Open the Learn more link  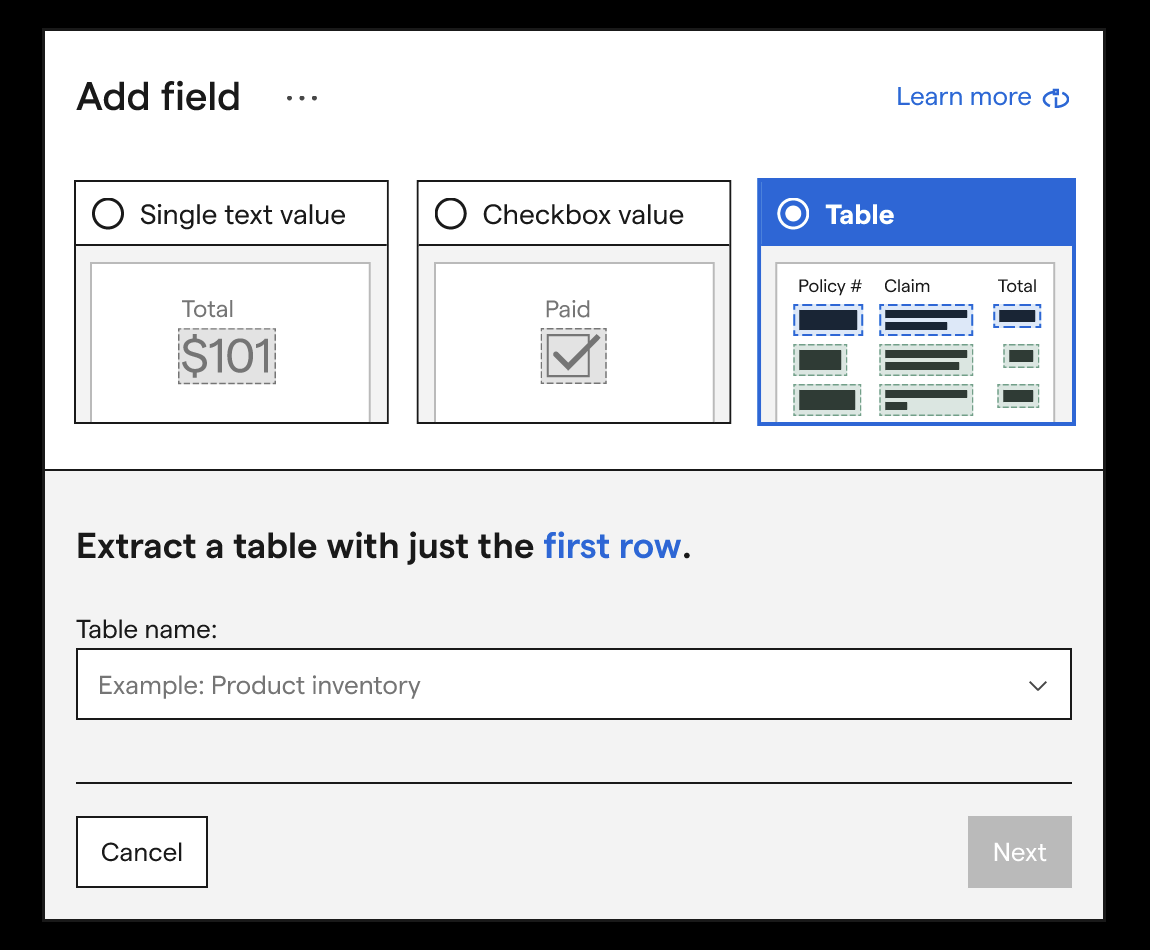(x=963, y=96)
